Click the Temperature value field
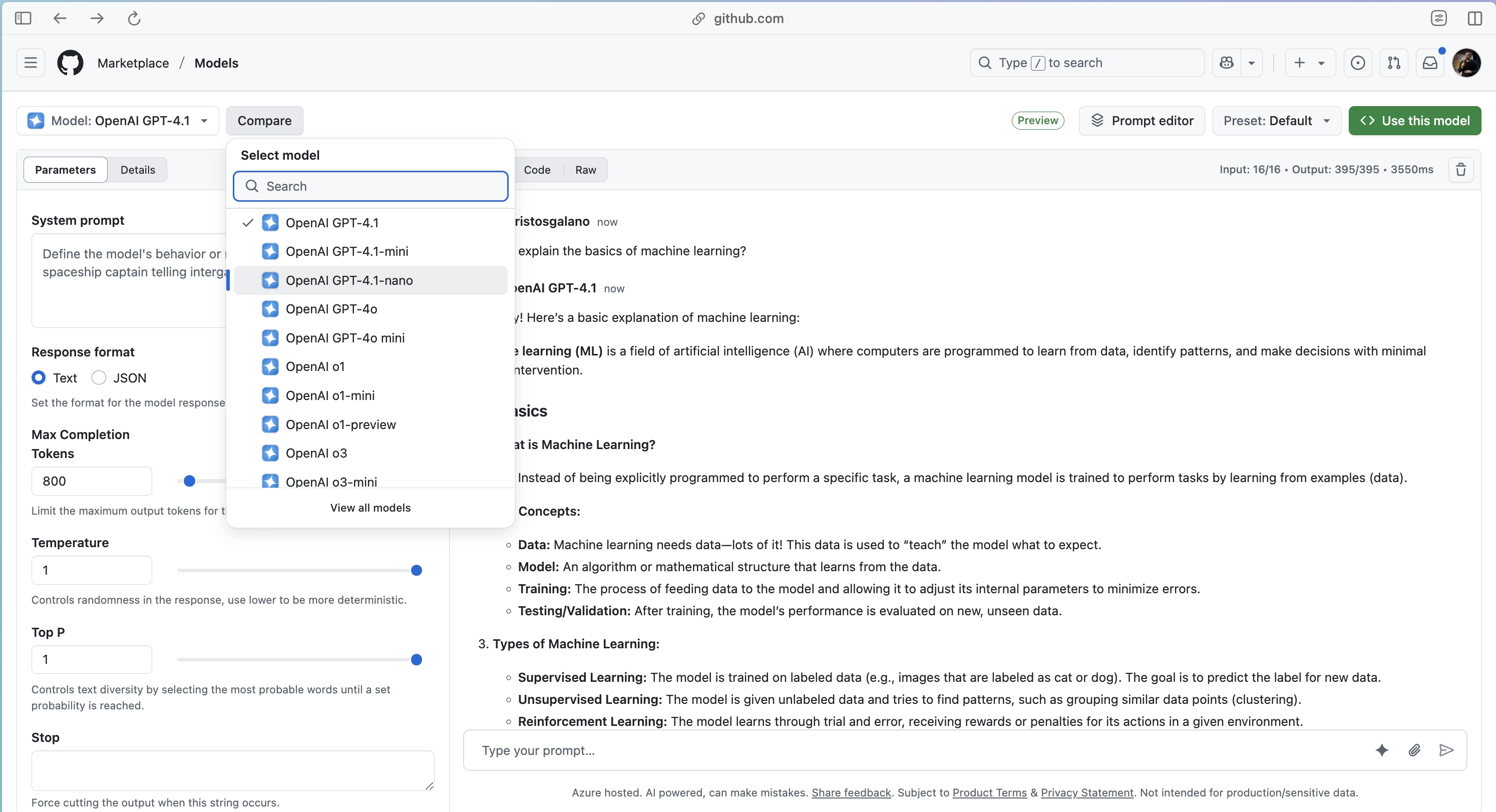 tap(92, 570)
